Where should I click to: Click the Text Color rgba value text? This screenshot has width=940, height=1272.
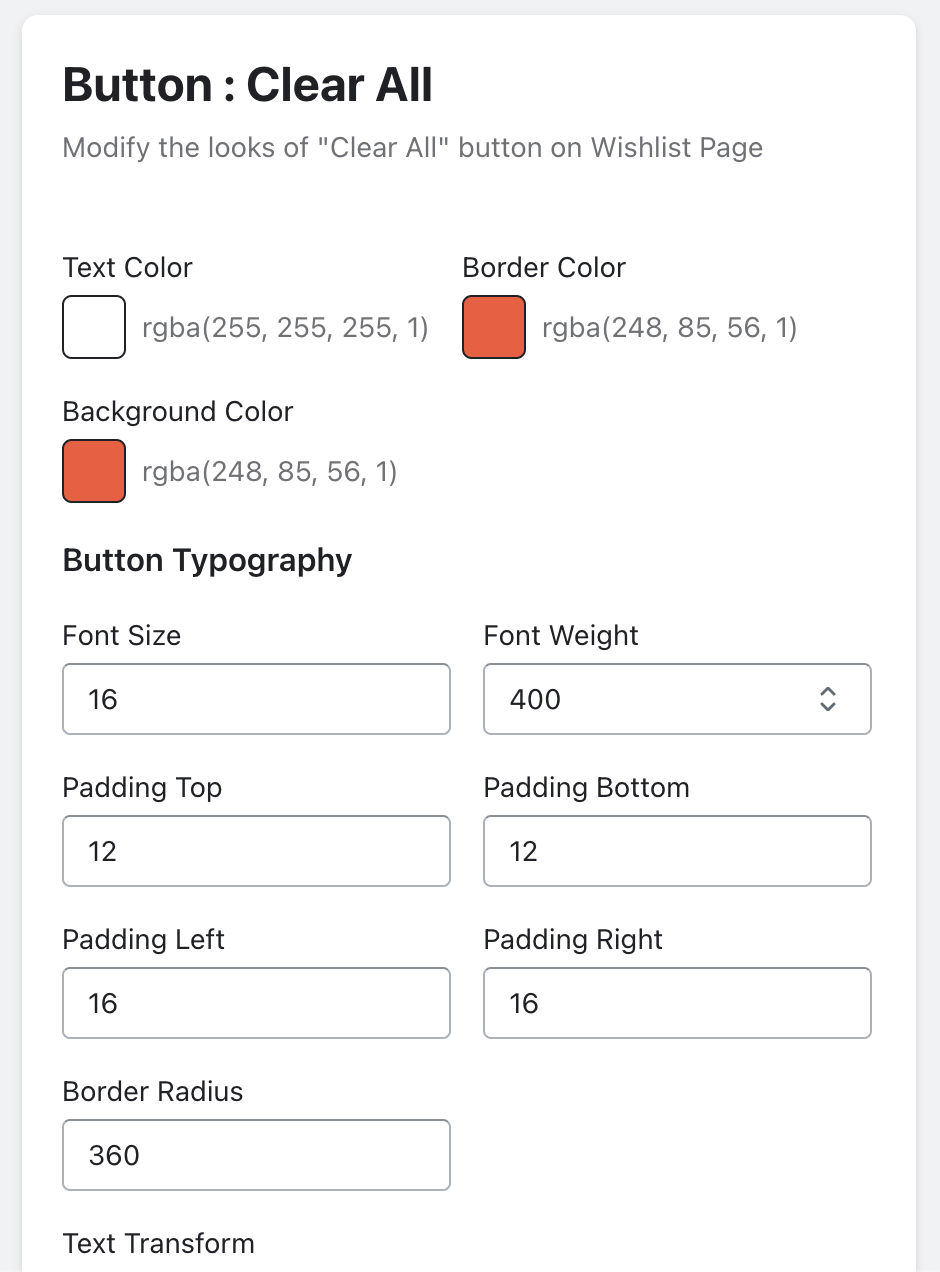[285, 328]
